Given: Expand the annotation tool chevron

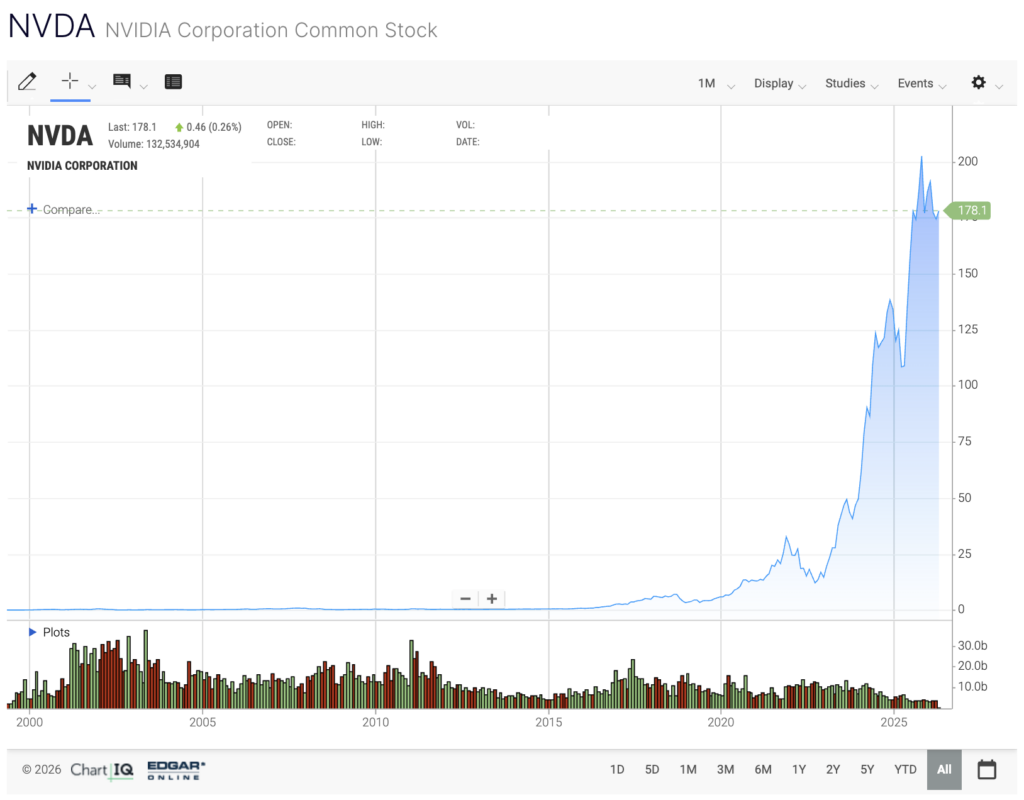Looking at the screenshot, I should tap(144, 87).
